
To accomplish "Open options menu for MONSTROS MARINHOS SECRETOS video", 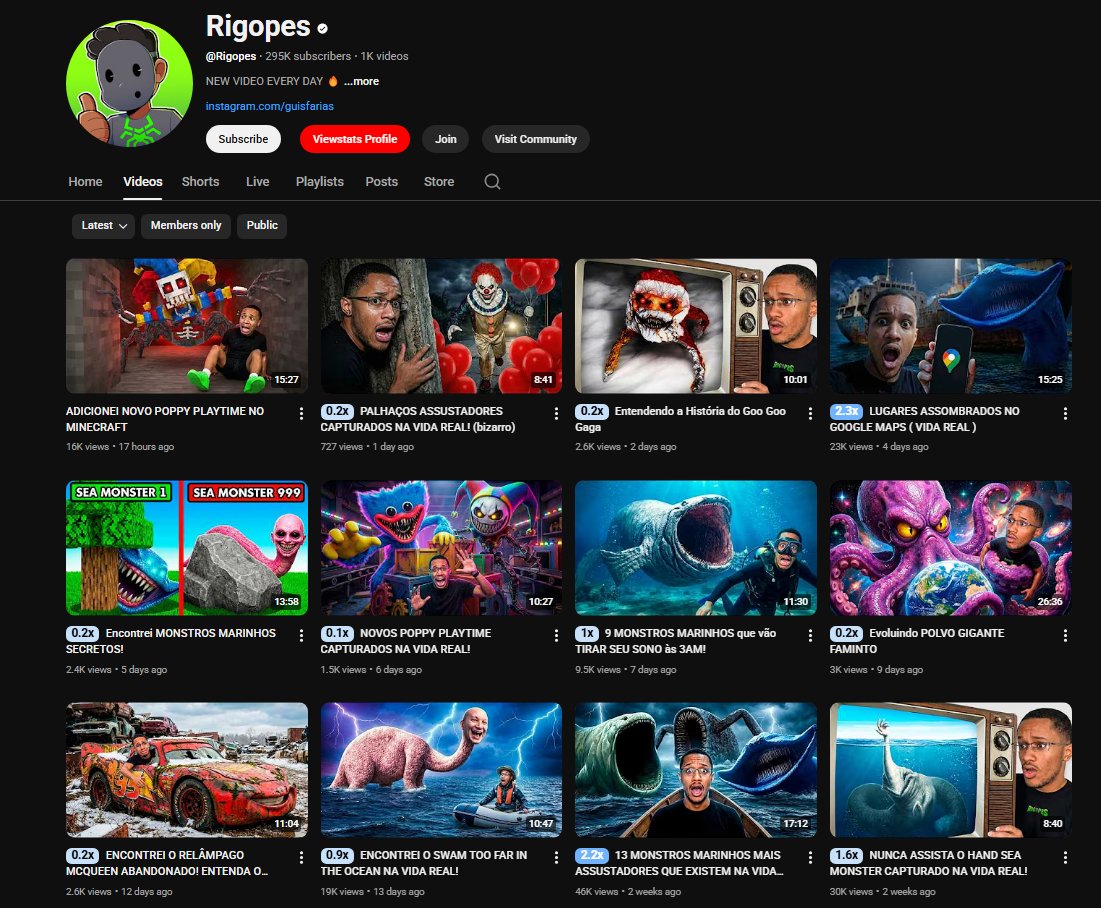I will (x=301, y=636).
